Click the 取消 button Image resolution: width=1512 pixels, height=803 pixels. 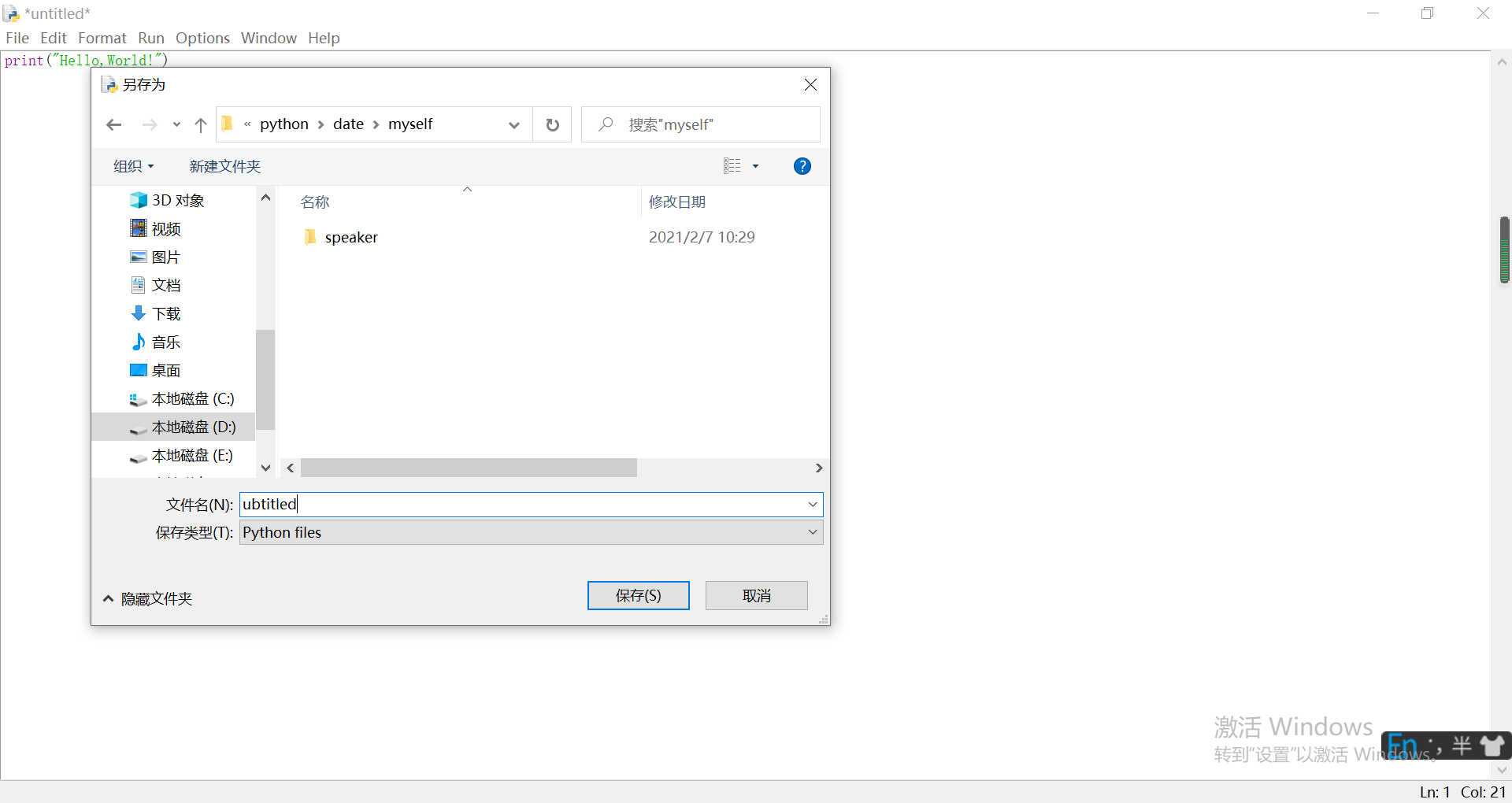(x=757, y=596)
